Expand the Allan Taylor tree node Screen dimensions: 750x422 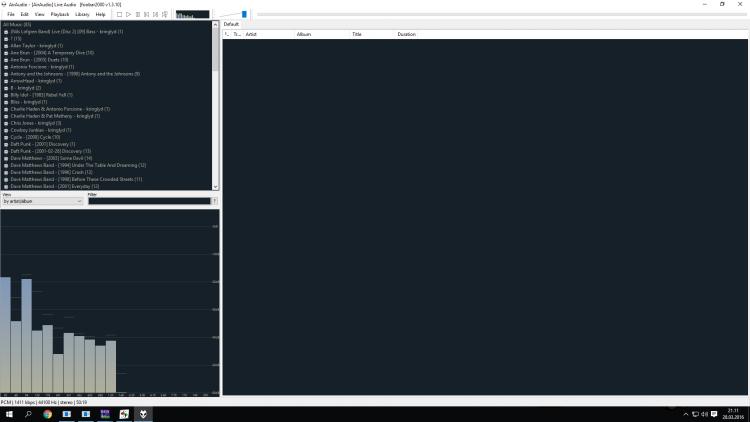click(6, 46)
